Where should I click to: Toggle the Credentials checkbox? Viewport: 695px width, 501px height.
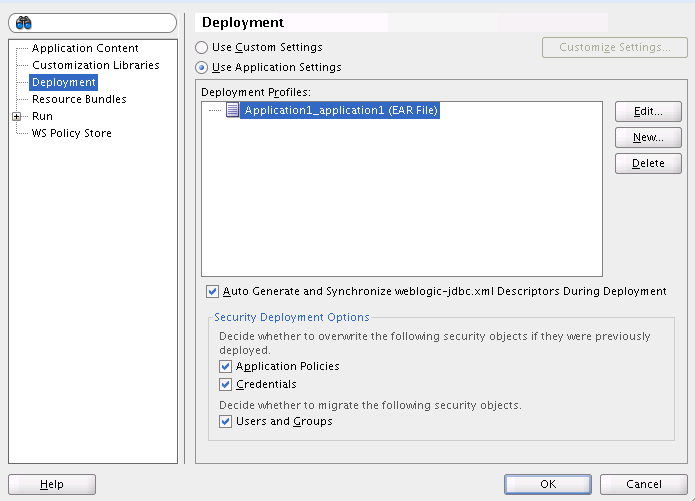225,384
